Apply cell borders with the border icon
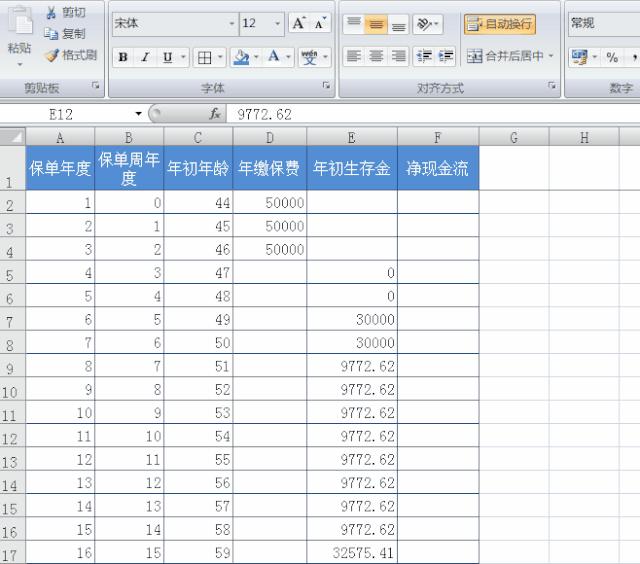Screen dimensions: 640x564 click(x=204, y=58)
